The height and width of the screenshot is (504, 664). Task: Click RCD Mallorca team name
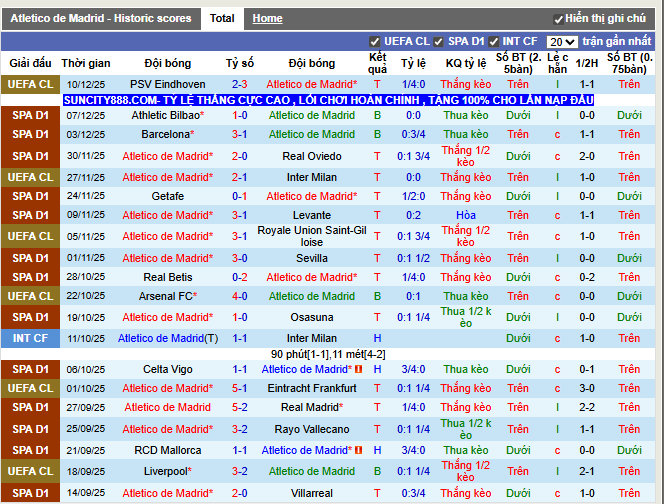168,450
